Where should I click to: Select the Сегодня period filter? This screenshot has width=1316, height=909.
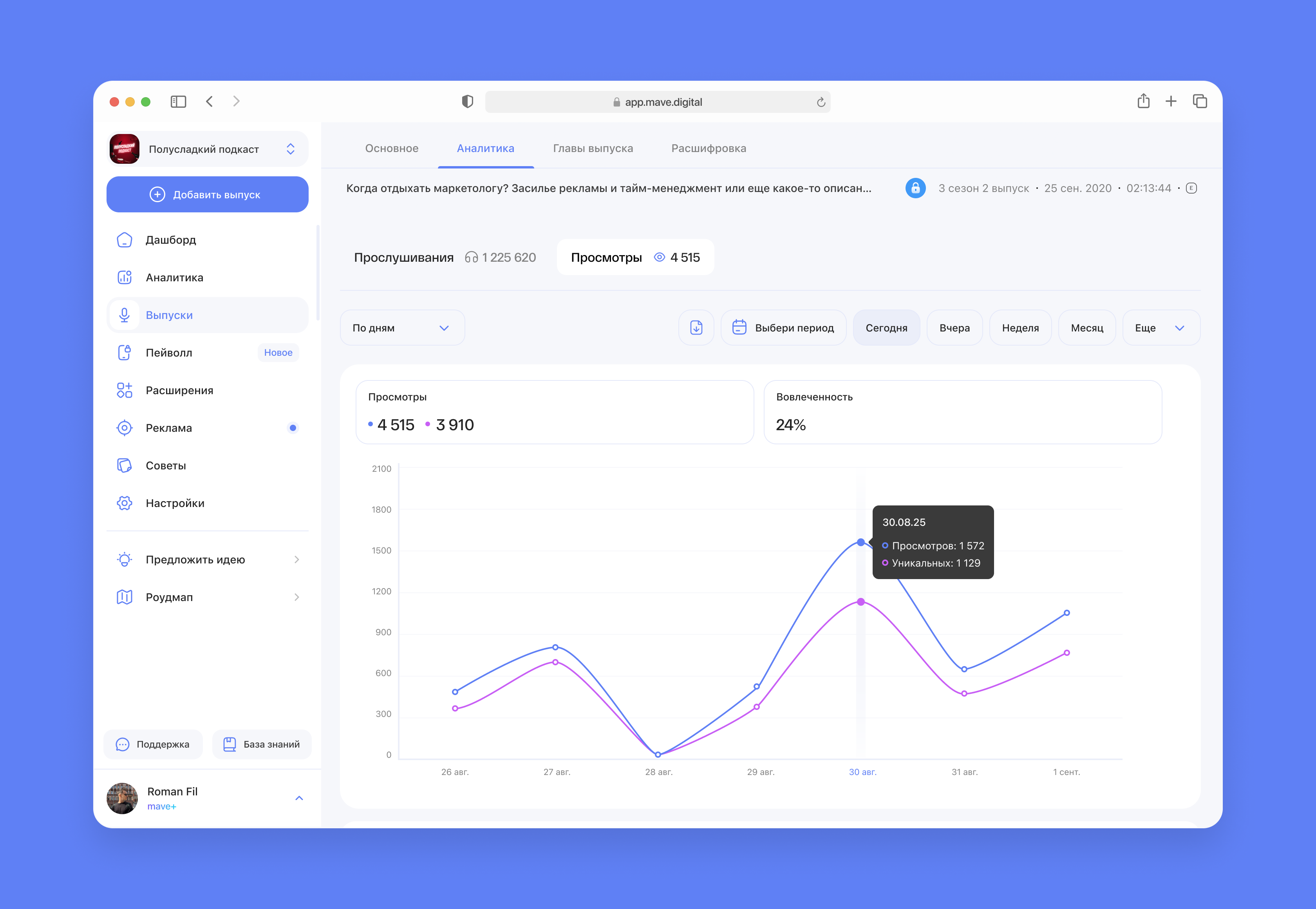[886, 328]
